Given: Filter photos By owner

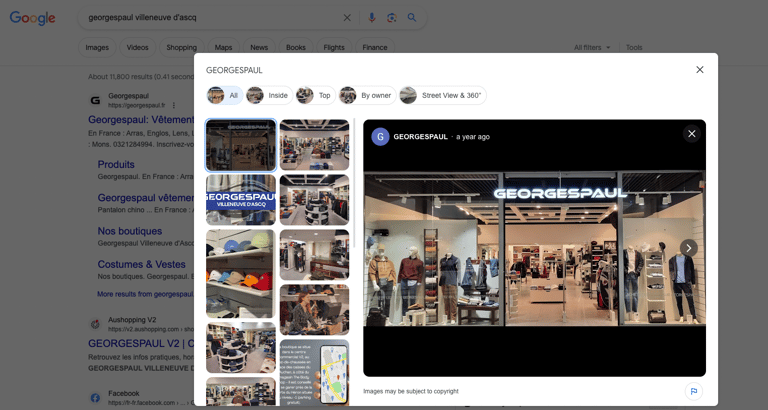Looking at the screenshot, I should 367,96.
